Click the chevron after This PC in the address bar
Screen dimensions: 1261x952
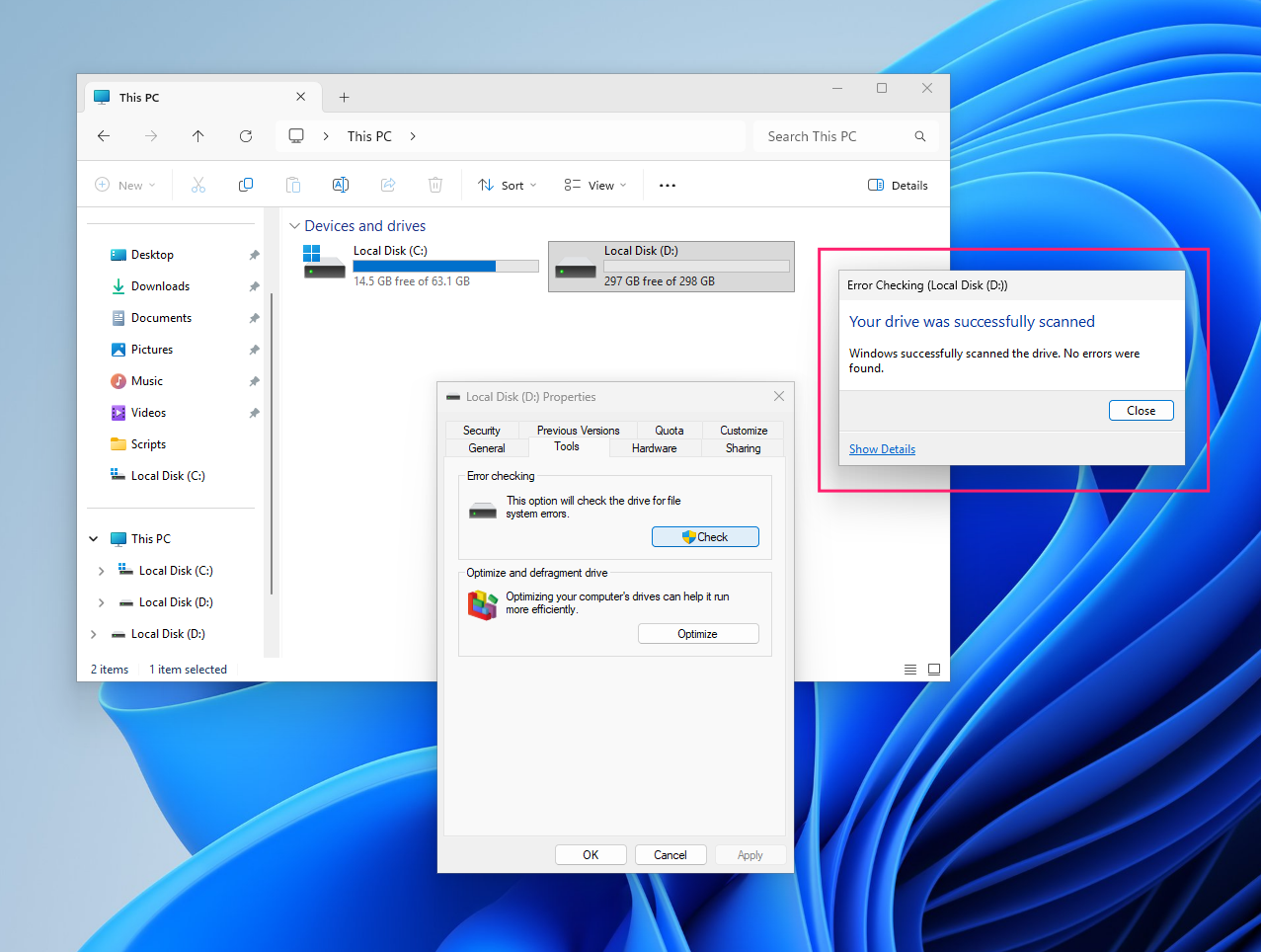tap(413, 136)
